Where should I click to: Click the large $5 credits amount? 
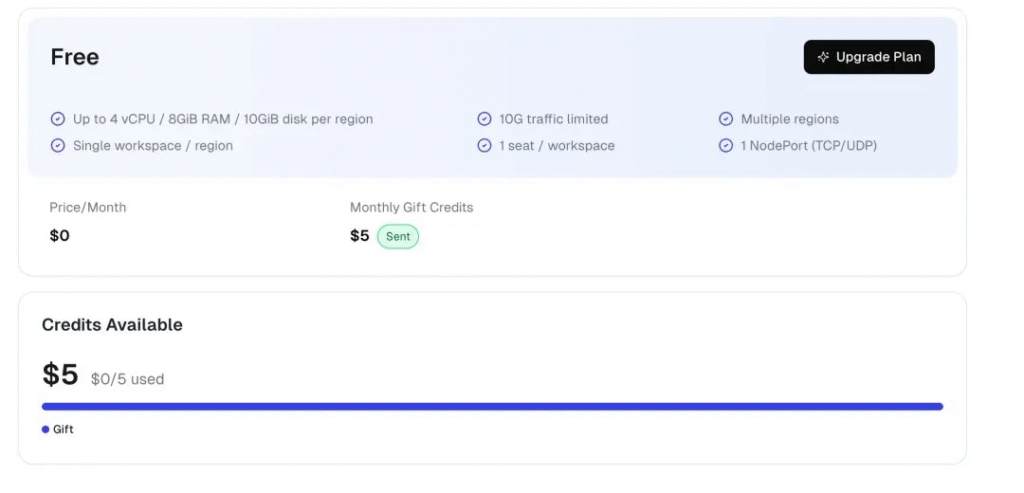pos(60,375)
